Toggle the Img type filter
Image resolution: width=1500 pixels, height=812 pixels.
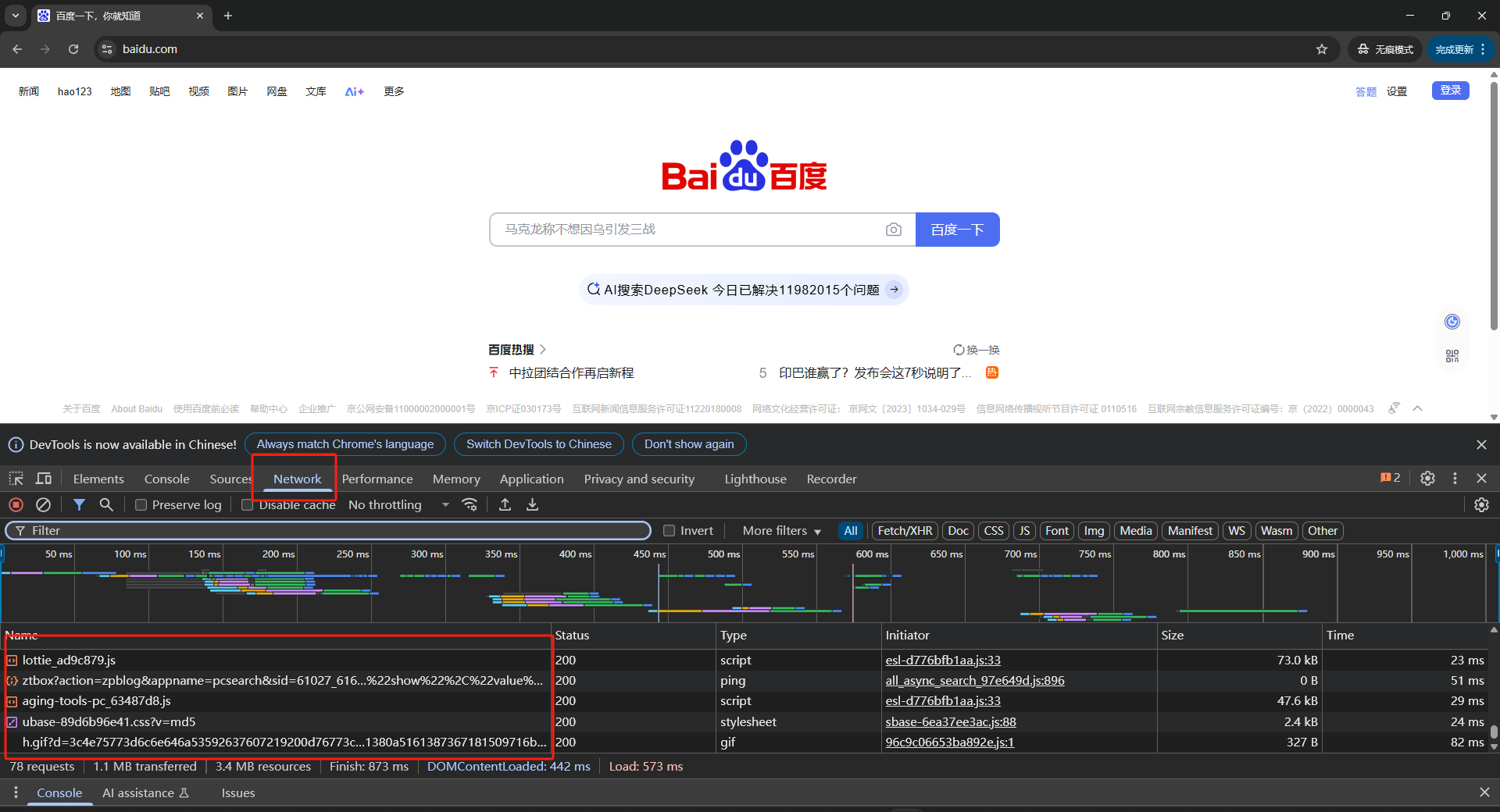(1094, 531)
